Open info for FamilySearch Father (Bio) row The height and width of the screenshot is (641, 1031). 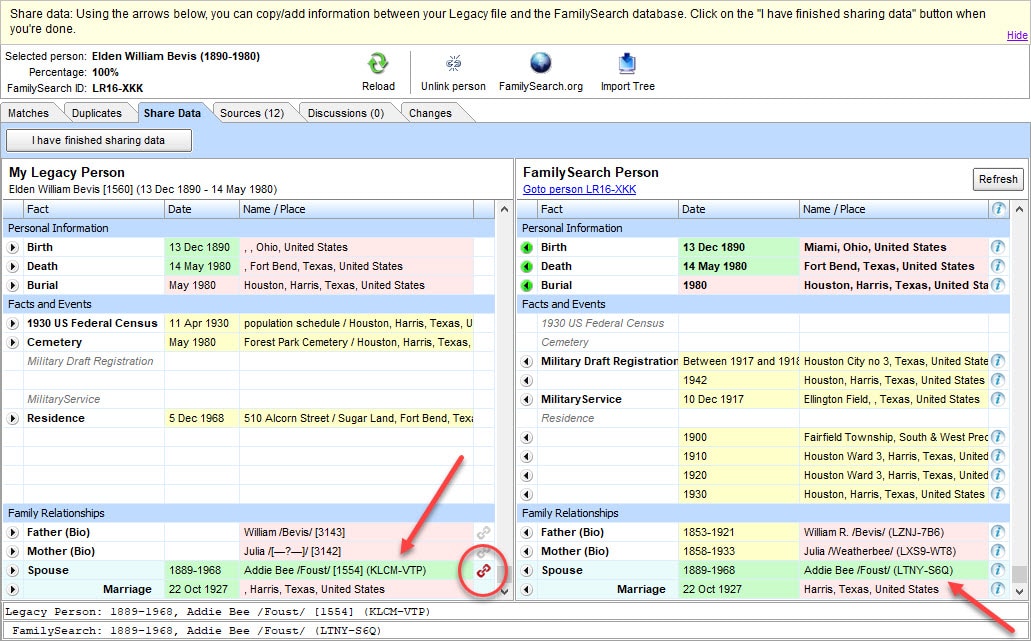tap(998, 532)
